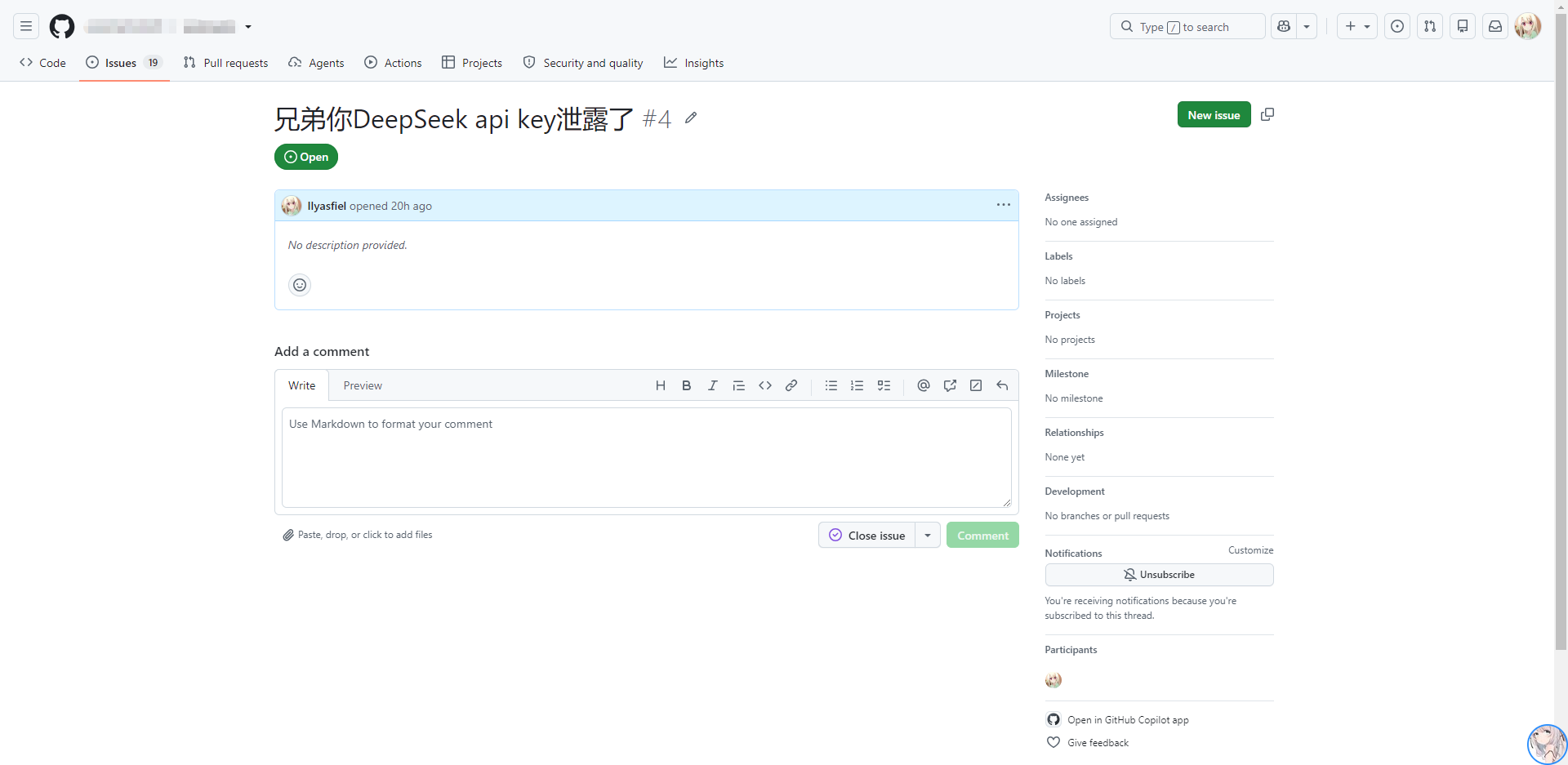The height and width of the screenshot is (765, 1568).
Task: Open the Projects tab
Action: tap(472, 63)
